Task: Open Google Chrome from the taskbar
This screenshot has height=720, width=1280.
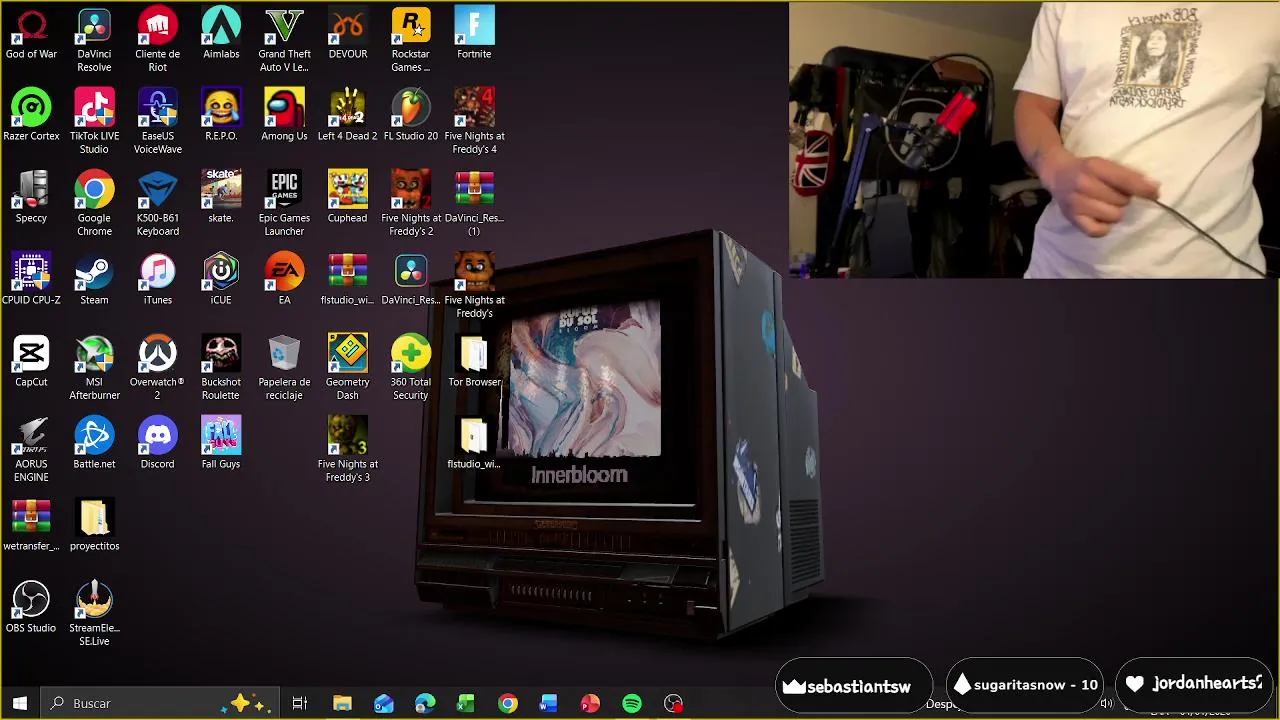Action: click(508, 703)
